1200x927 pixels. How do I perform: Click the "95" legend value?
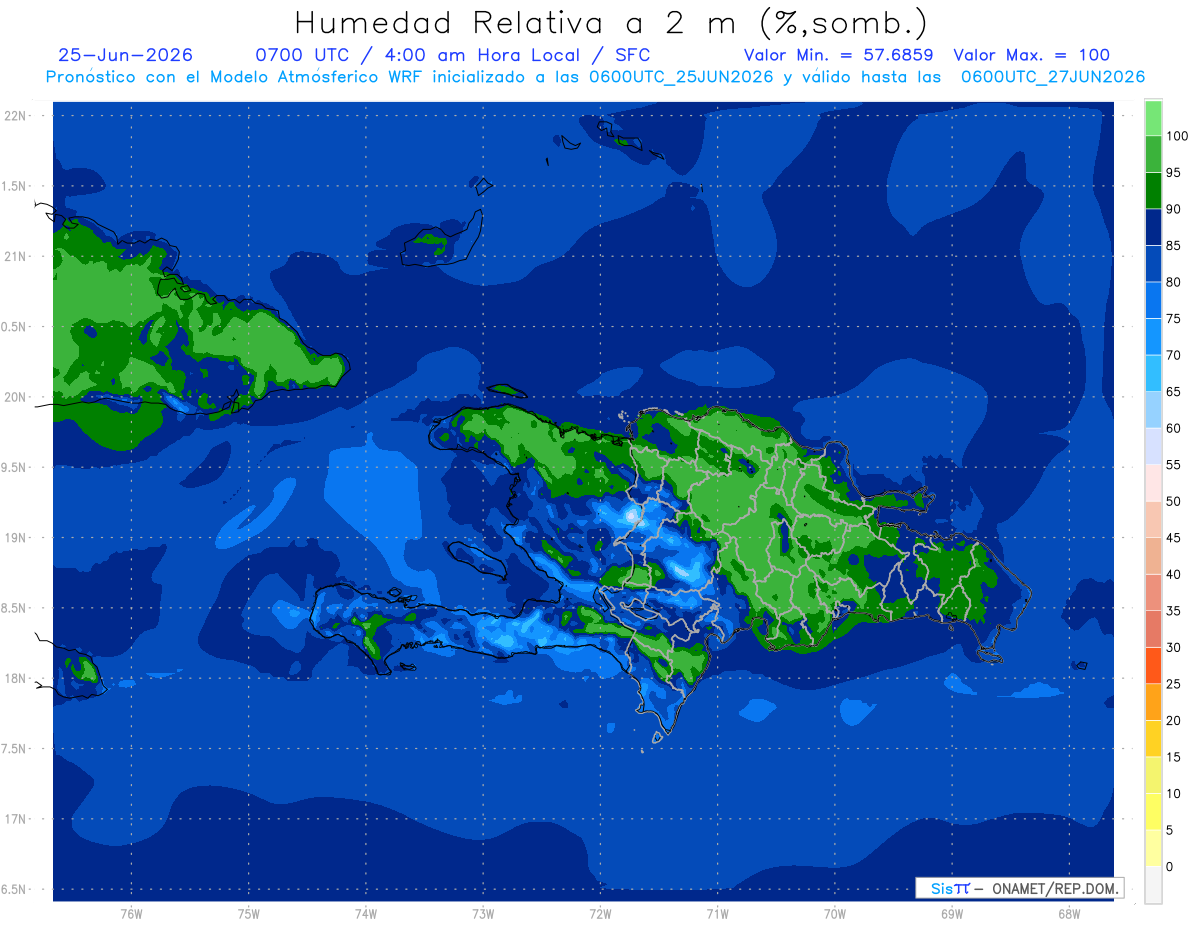[1173, 172]
